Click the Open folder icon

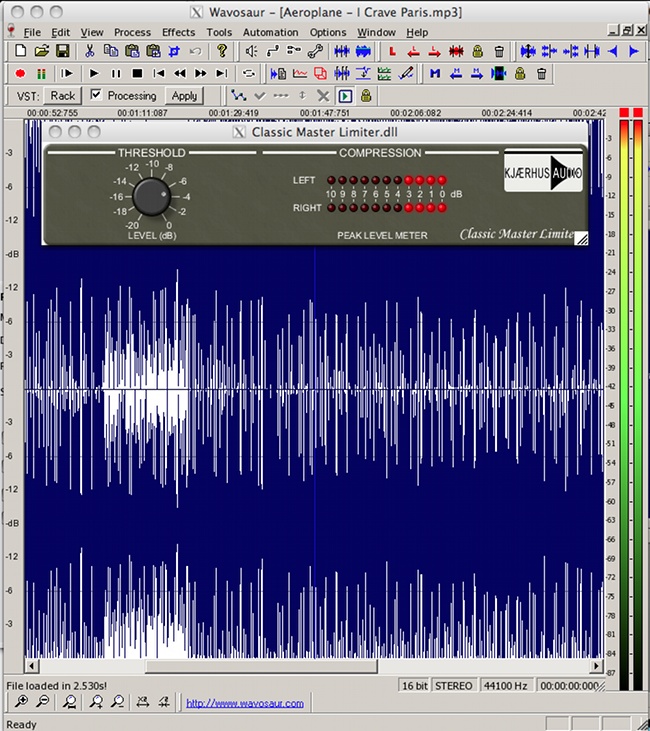pos(41,51)
